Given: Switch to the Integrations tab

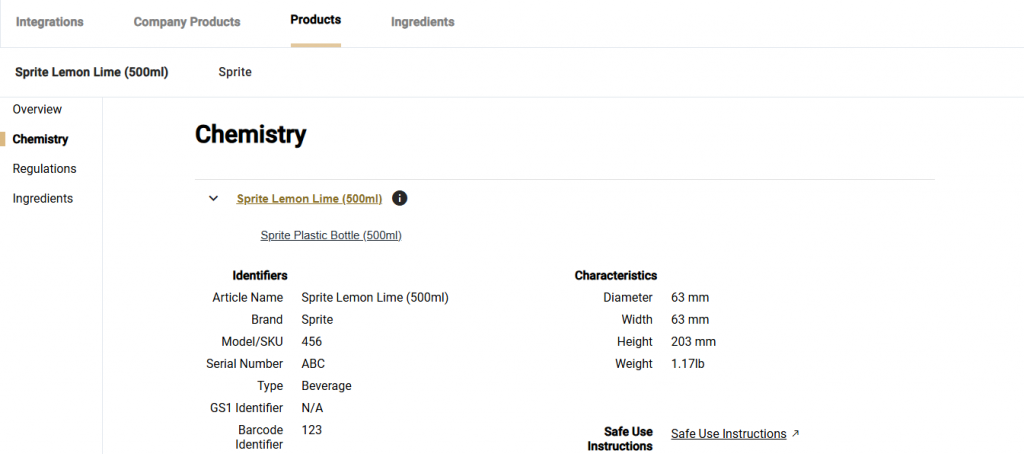Looking at the screenshot, I should point(50,22).
